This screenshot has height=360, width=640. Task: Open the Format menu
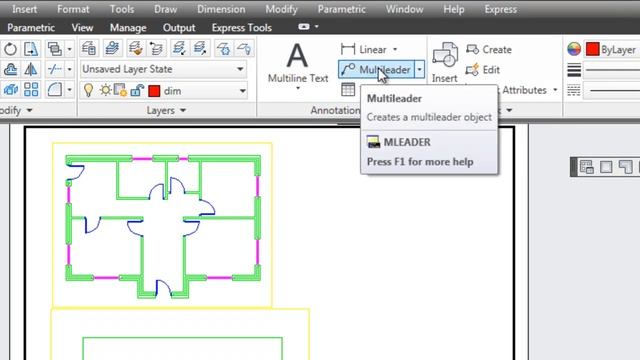(x=73, y=9)
